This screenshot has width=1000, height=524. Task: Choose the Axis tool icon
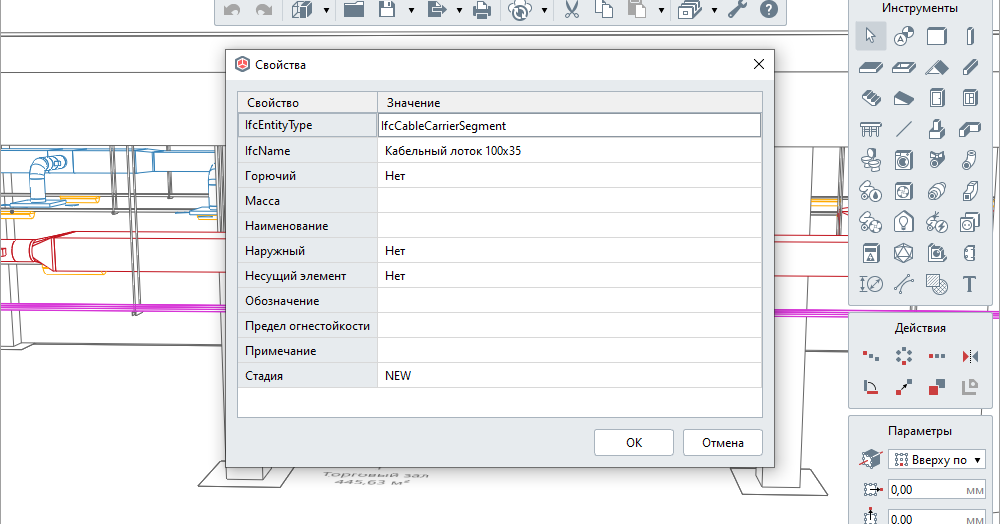tap(904, 36)
